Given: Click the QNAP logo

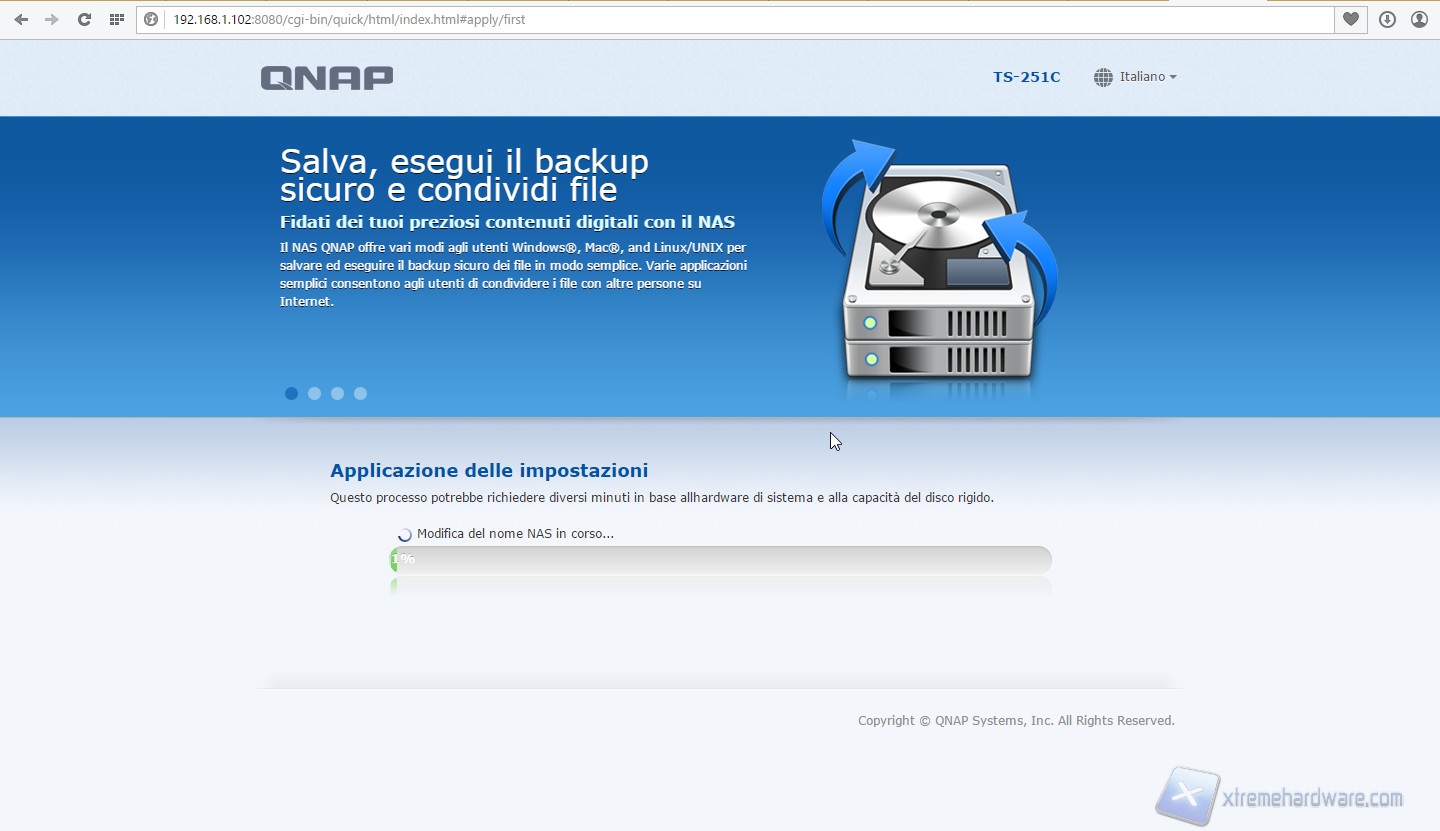Looking at the screenshot, I should pos(326,78).
